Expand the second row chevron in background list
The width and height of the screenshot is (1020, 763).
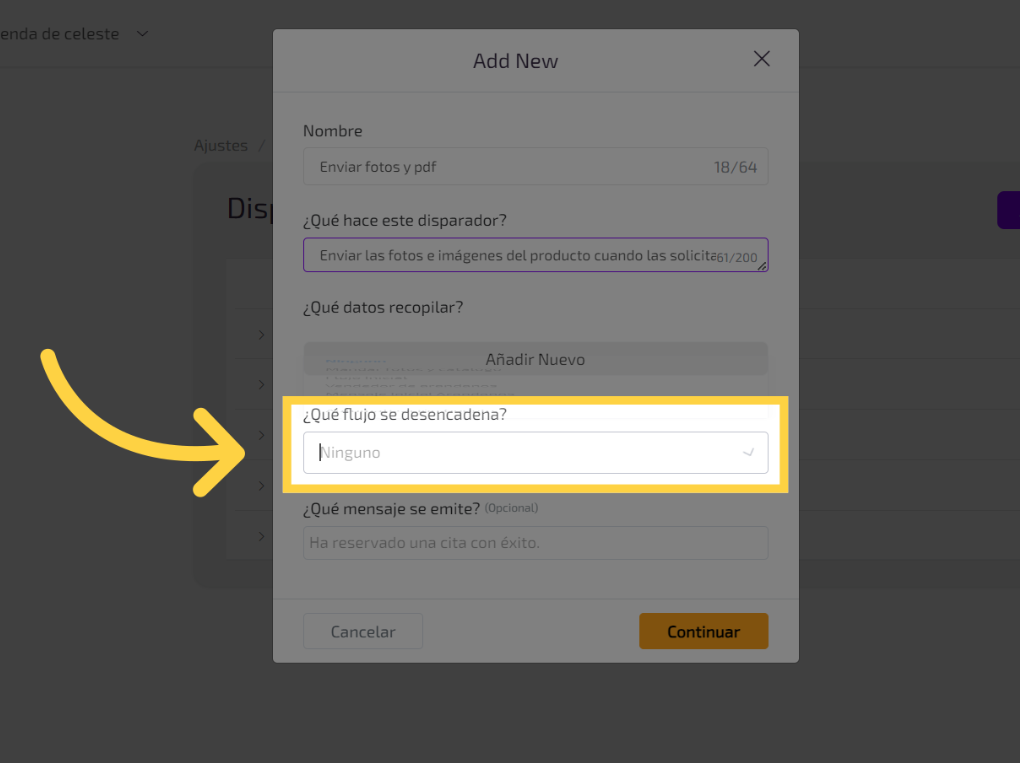[261, 385]
